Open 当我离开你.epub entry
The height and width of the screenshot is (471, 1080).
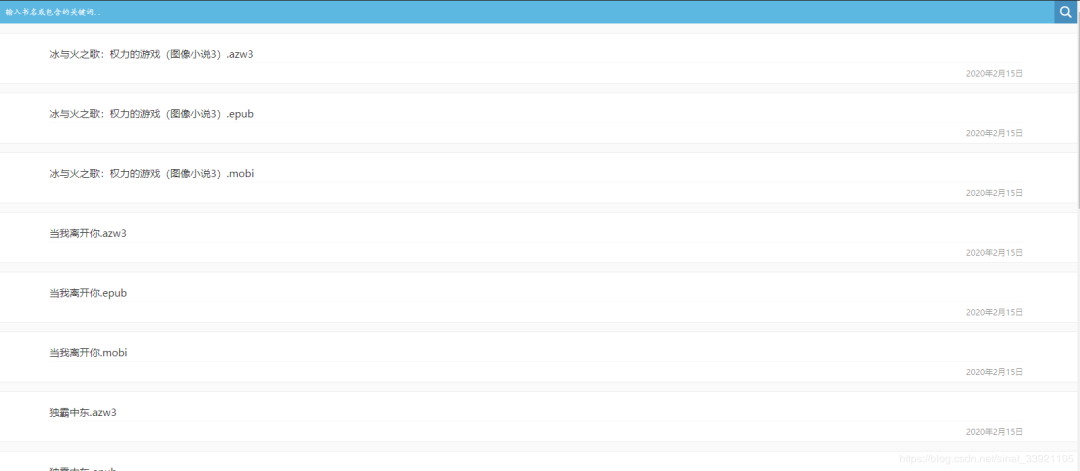(88, 293)
